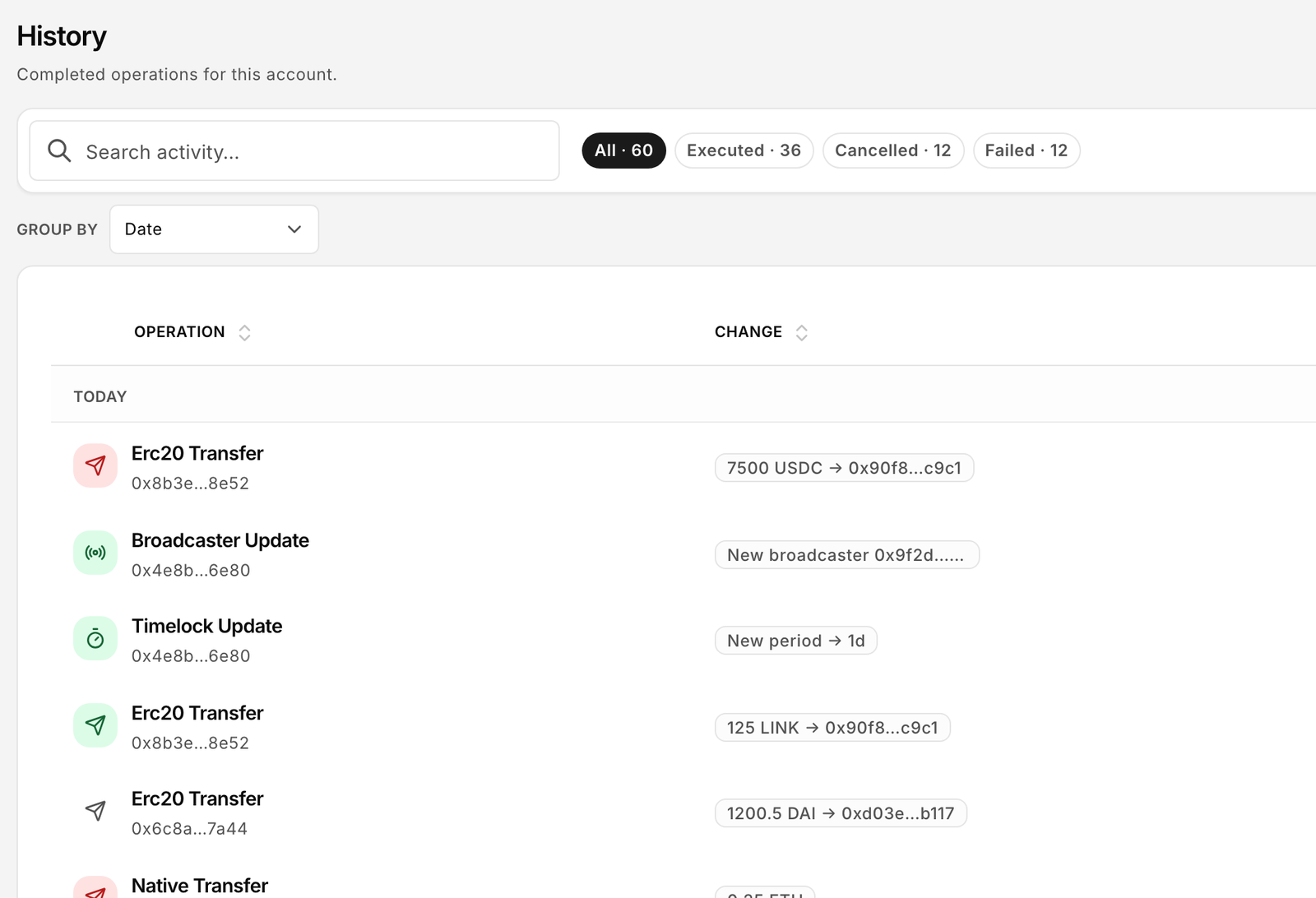Filter by Executed · 36

coord(744,150)
